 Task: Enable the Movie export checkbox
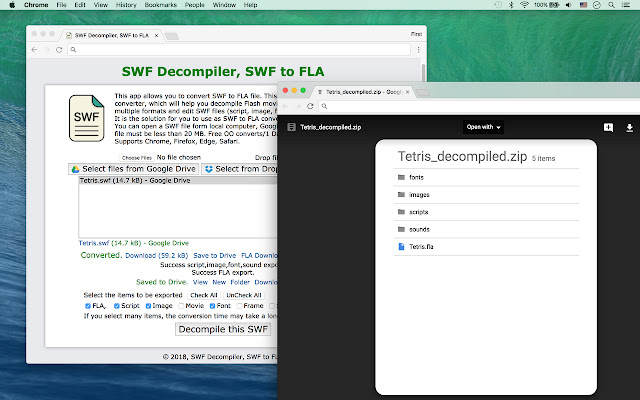click(179, 306)
